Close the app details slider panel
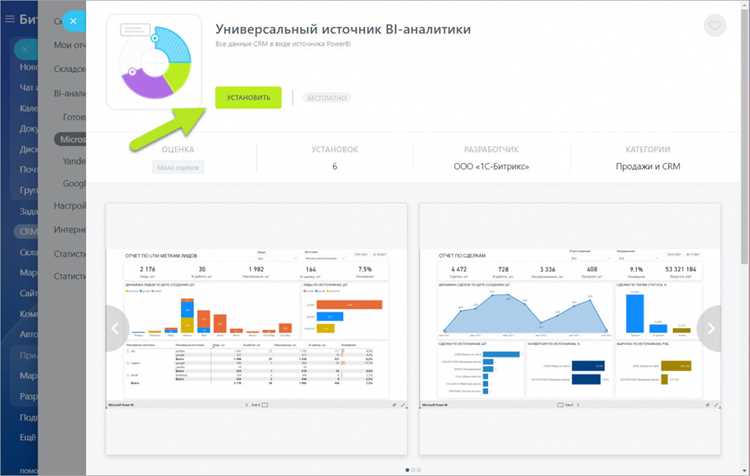 pos(73,21)
